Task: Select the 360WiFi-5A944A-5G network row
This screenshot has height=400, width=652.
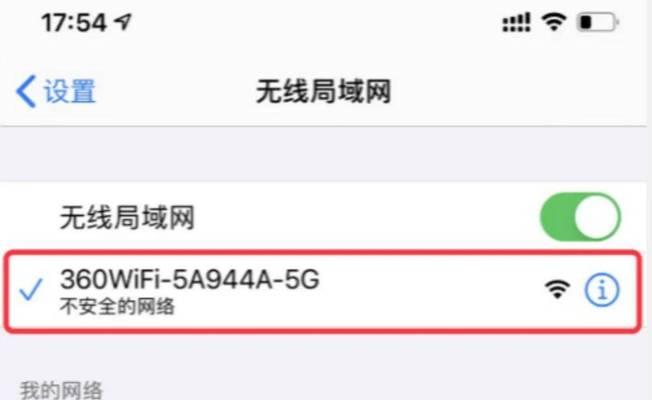Action: (x=323, y=291)
